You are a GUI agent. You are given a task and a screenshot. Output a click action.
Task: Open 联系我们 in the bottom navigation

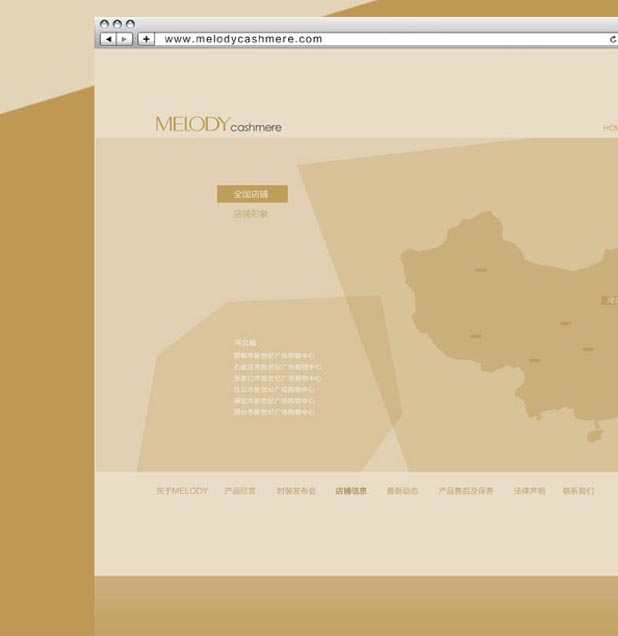point(578,491)
